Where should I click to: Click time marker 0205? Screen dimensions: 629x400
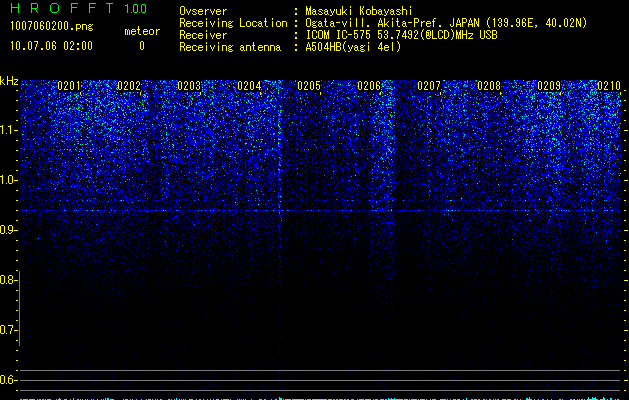tap(309, 86)
